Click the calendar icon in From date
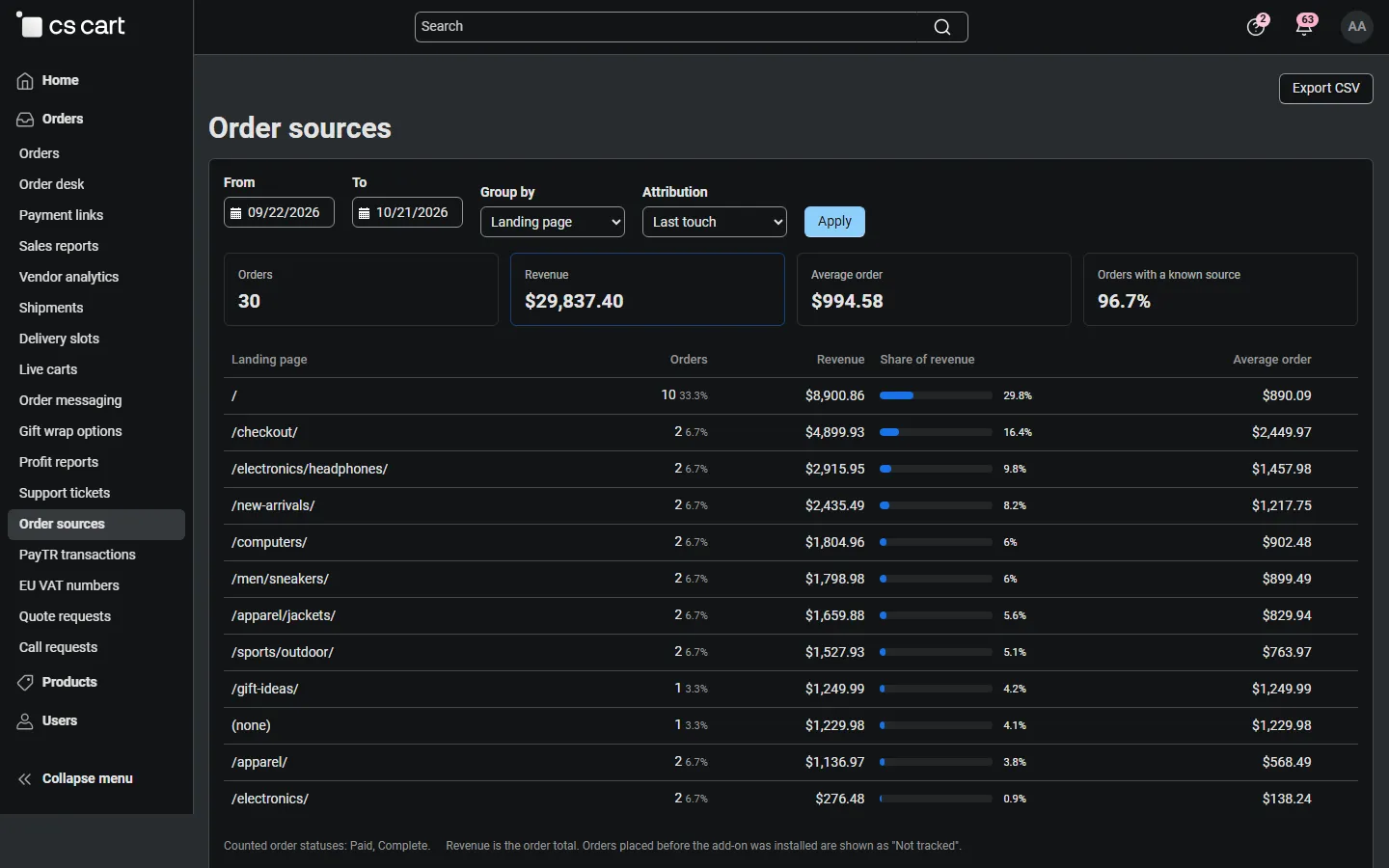 point(235,213)
